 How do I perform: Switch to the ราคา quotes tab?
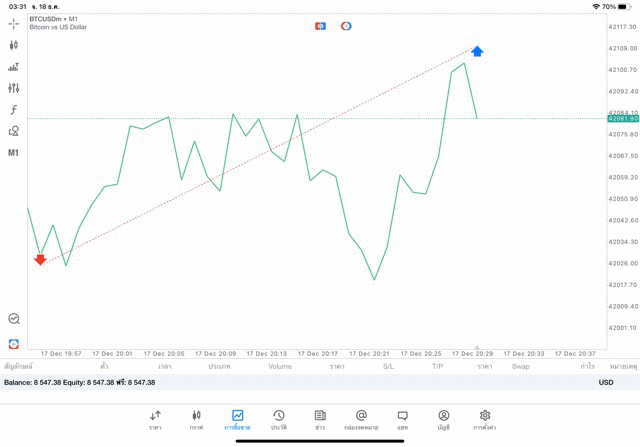click(x=155, y=419)
